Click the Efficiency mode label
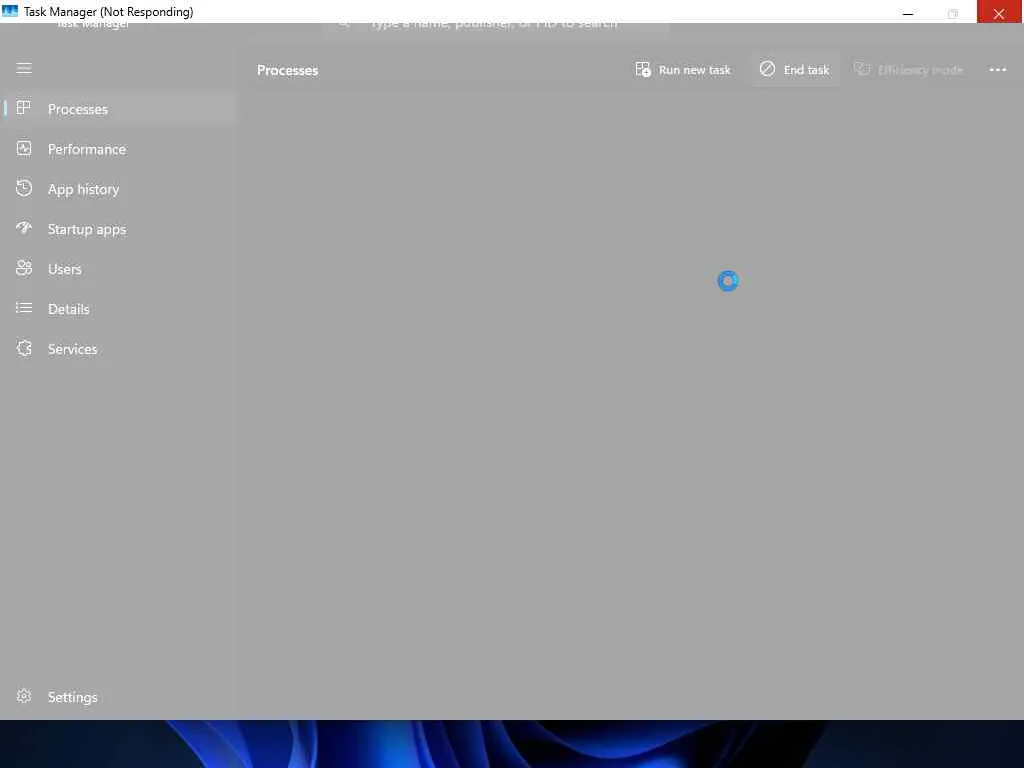Viewport: 1024px width, 768px height. pos(920,70)
